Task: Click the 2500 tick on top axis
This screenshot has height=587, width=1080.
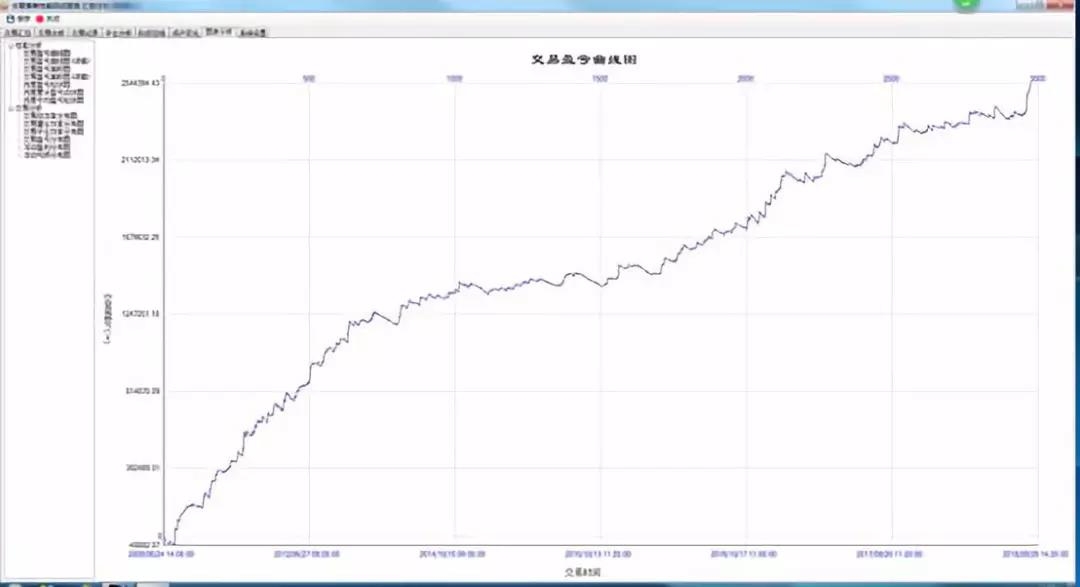Action: [891, 79]
